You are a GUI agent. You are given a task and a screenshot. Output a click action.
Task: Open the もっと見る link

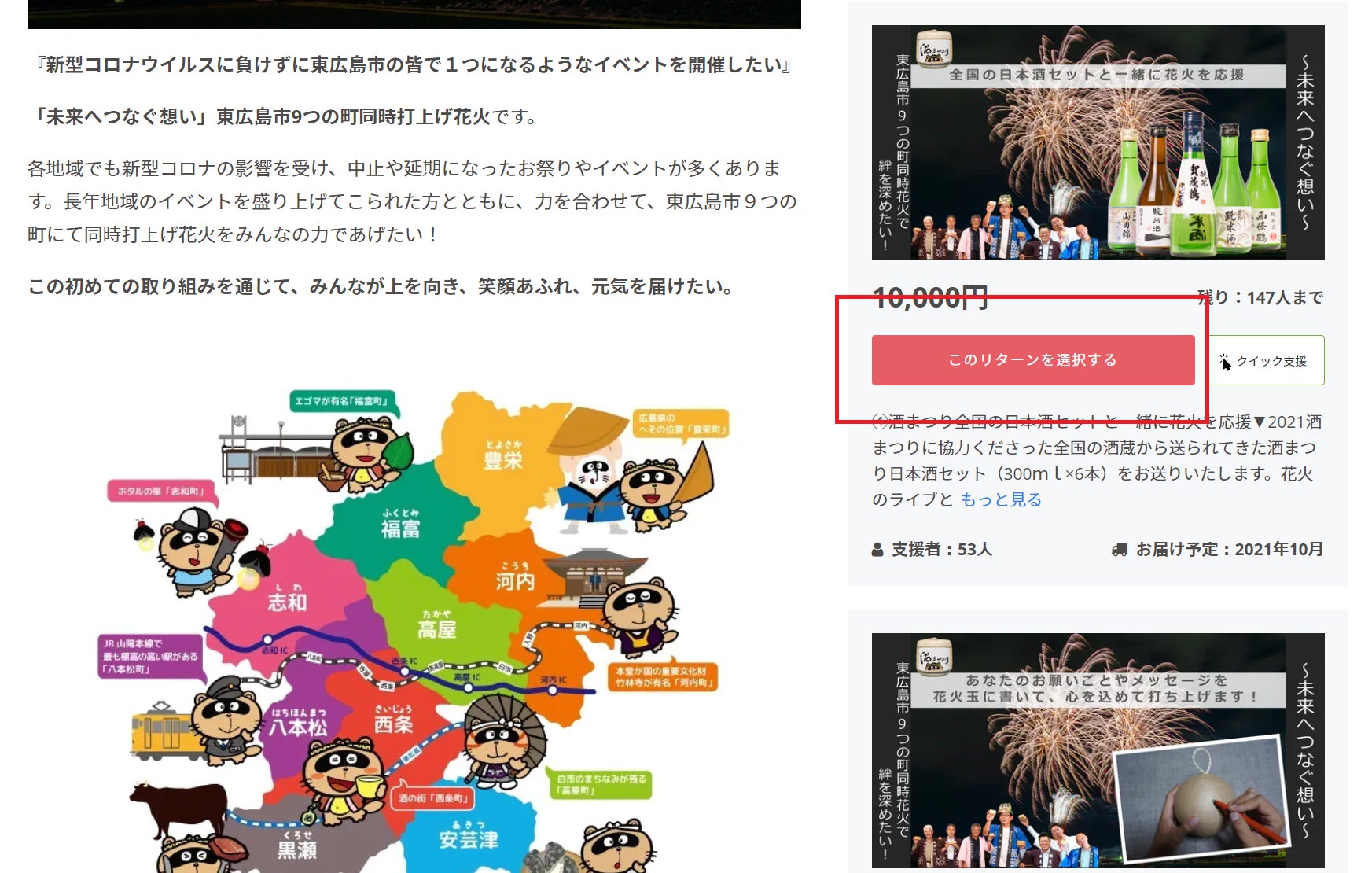coord(1000,500)
